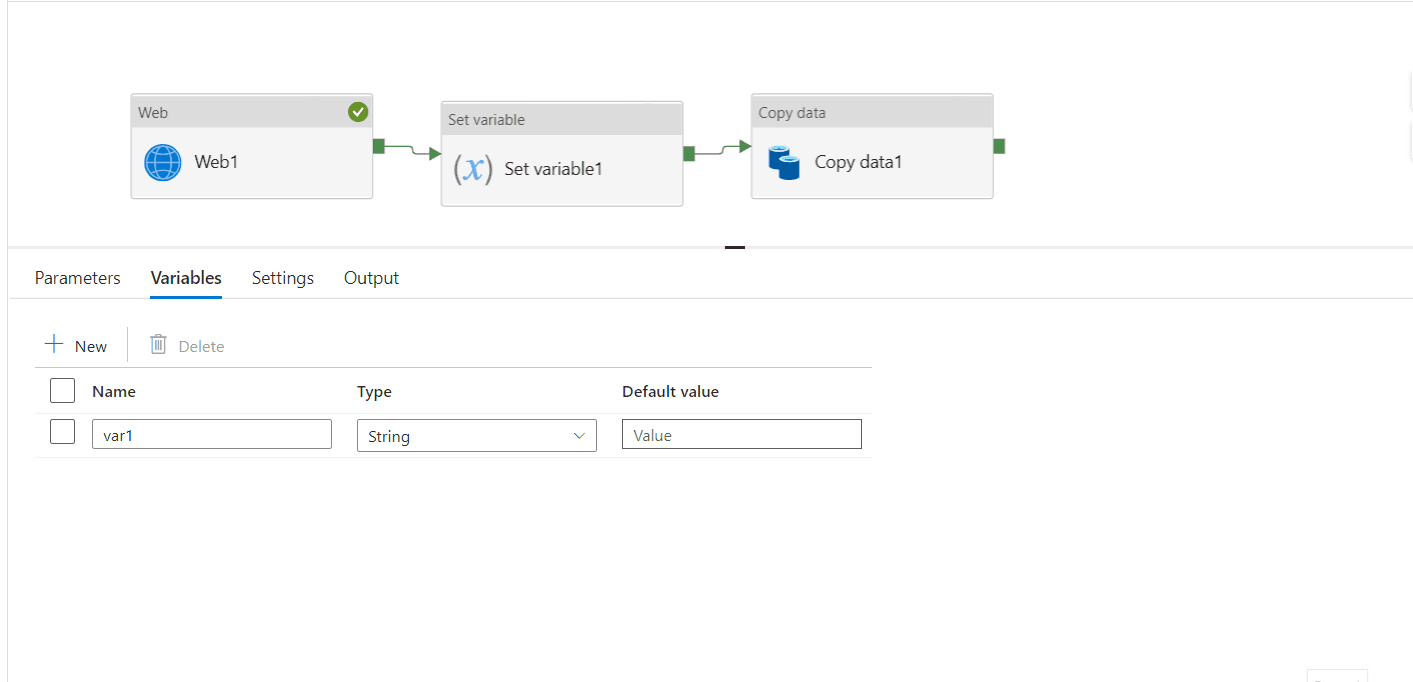Collapse the bottom panel using the handle
The width and height of the screenshot is (1413, 682).
click(735, 247)
